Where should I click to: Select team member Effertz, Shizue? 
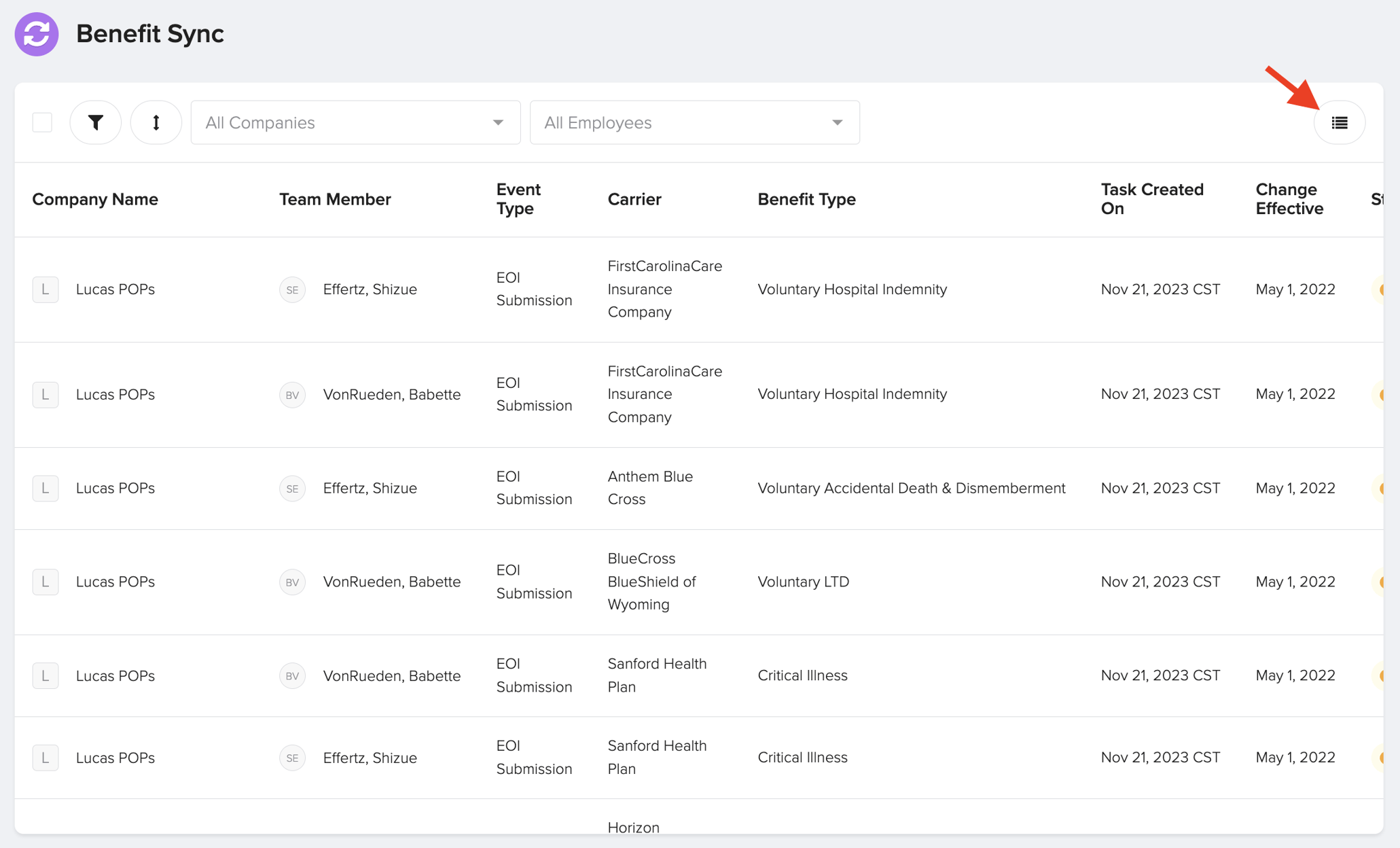click(370, 289)
